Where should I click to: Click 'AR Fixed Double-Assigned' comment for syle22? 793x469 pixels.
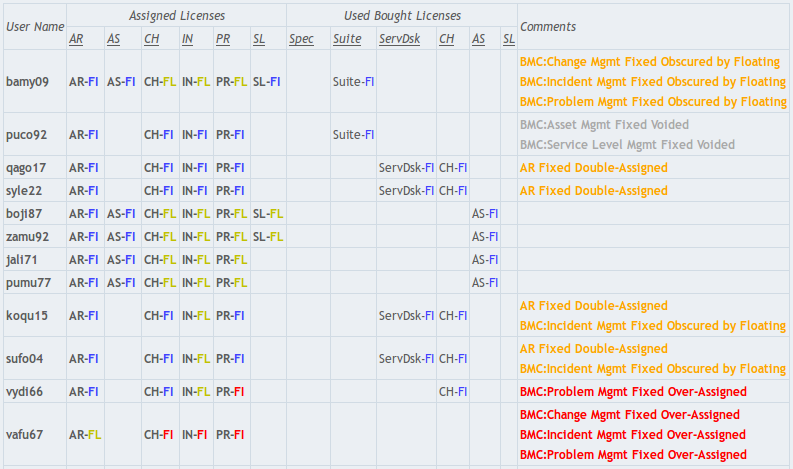[593, 191]
